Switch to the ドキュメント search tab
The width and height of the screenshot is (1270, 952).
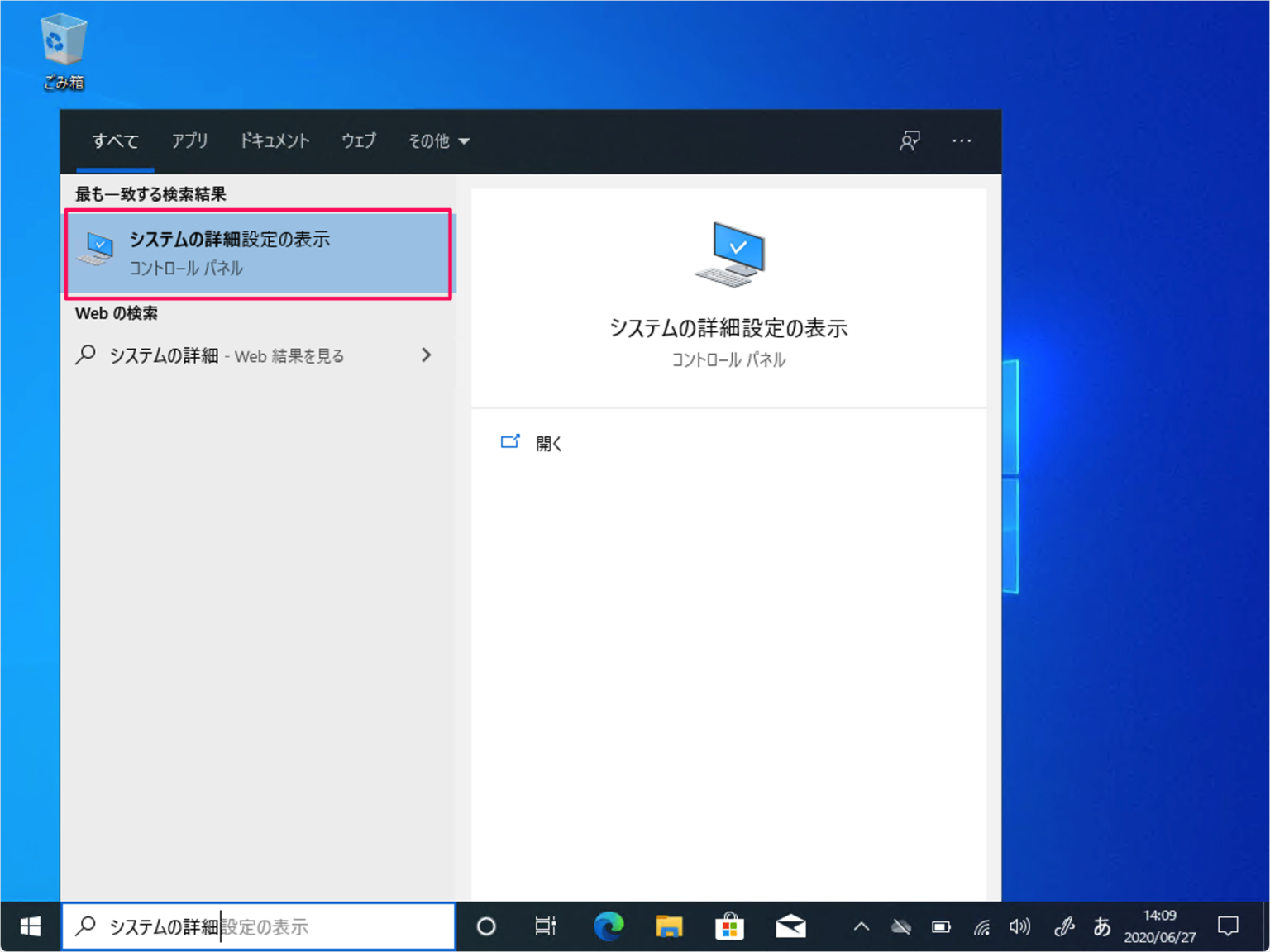pos(274,141)
